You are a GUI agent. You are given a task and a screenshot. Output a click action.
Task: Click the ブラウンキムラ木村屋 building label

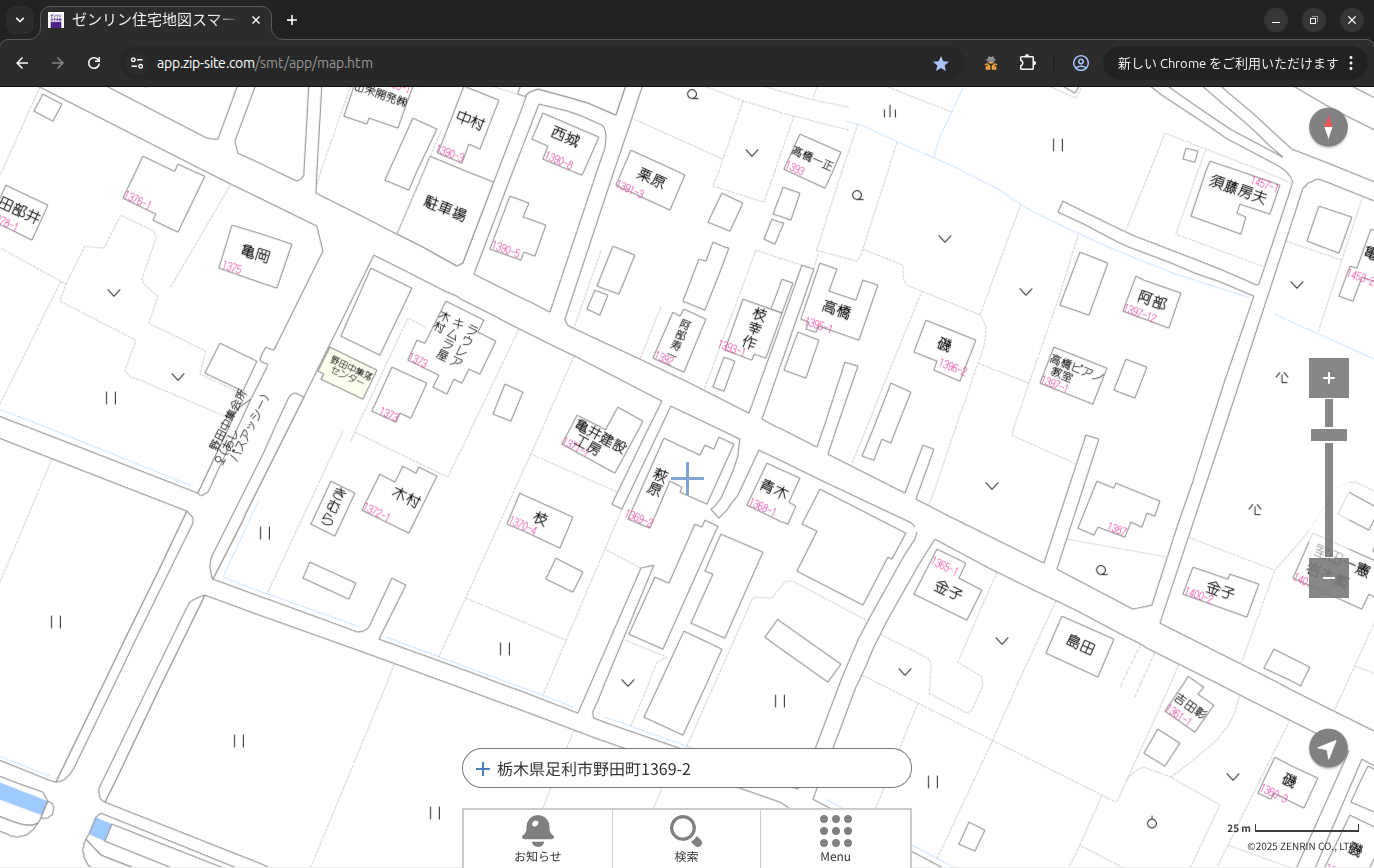tap(456, 340)
